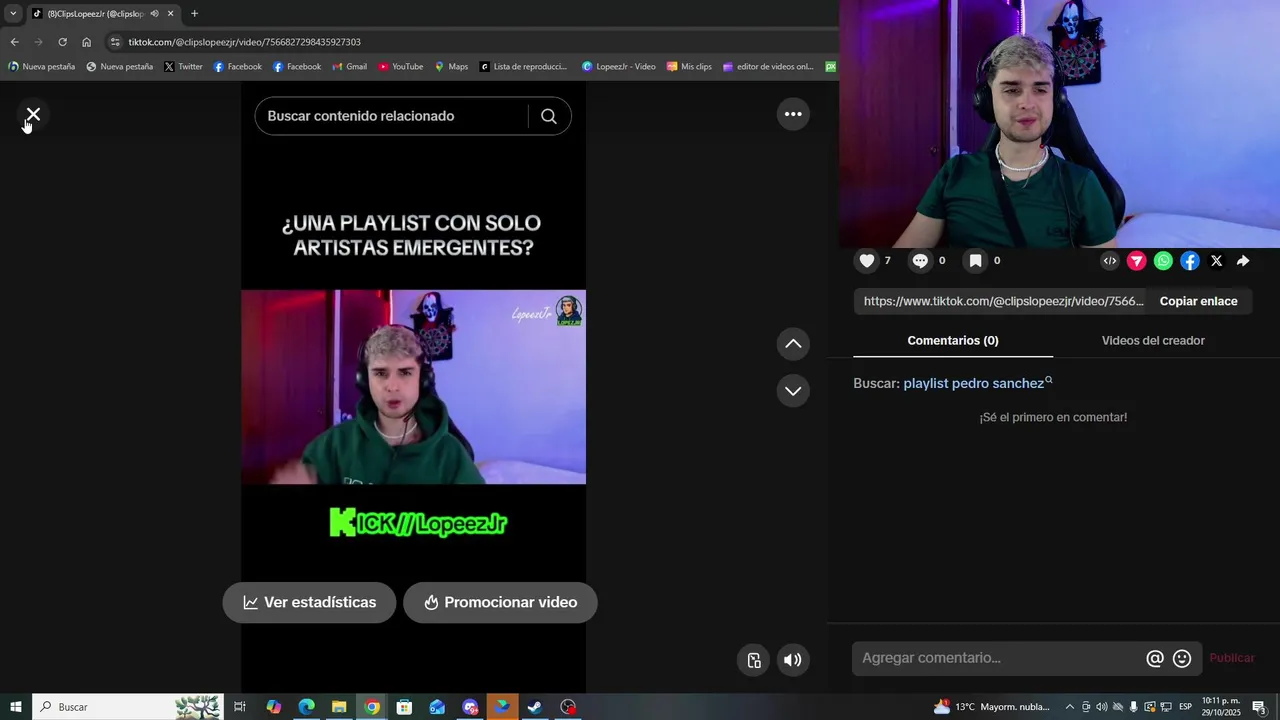Image resolution: width=1280 pixels, height=720 pixels.
Task: Open the Windows Start menu
Action: (15, 707)
